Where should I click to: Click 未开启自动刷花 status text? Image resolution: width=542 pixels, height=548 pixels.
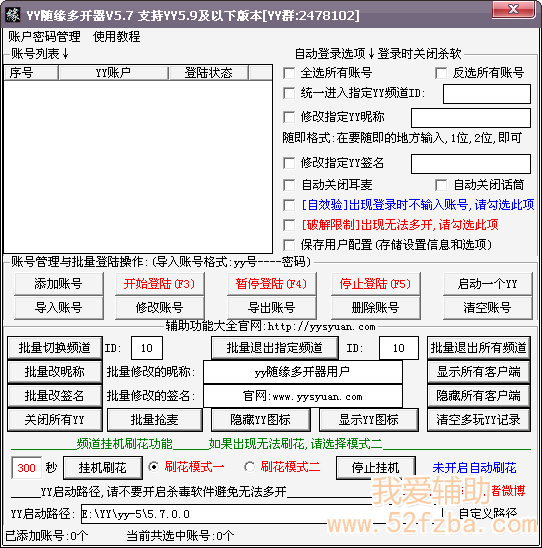point(475,468)
